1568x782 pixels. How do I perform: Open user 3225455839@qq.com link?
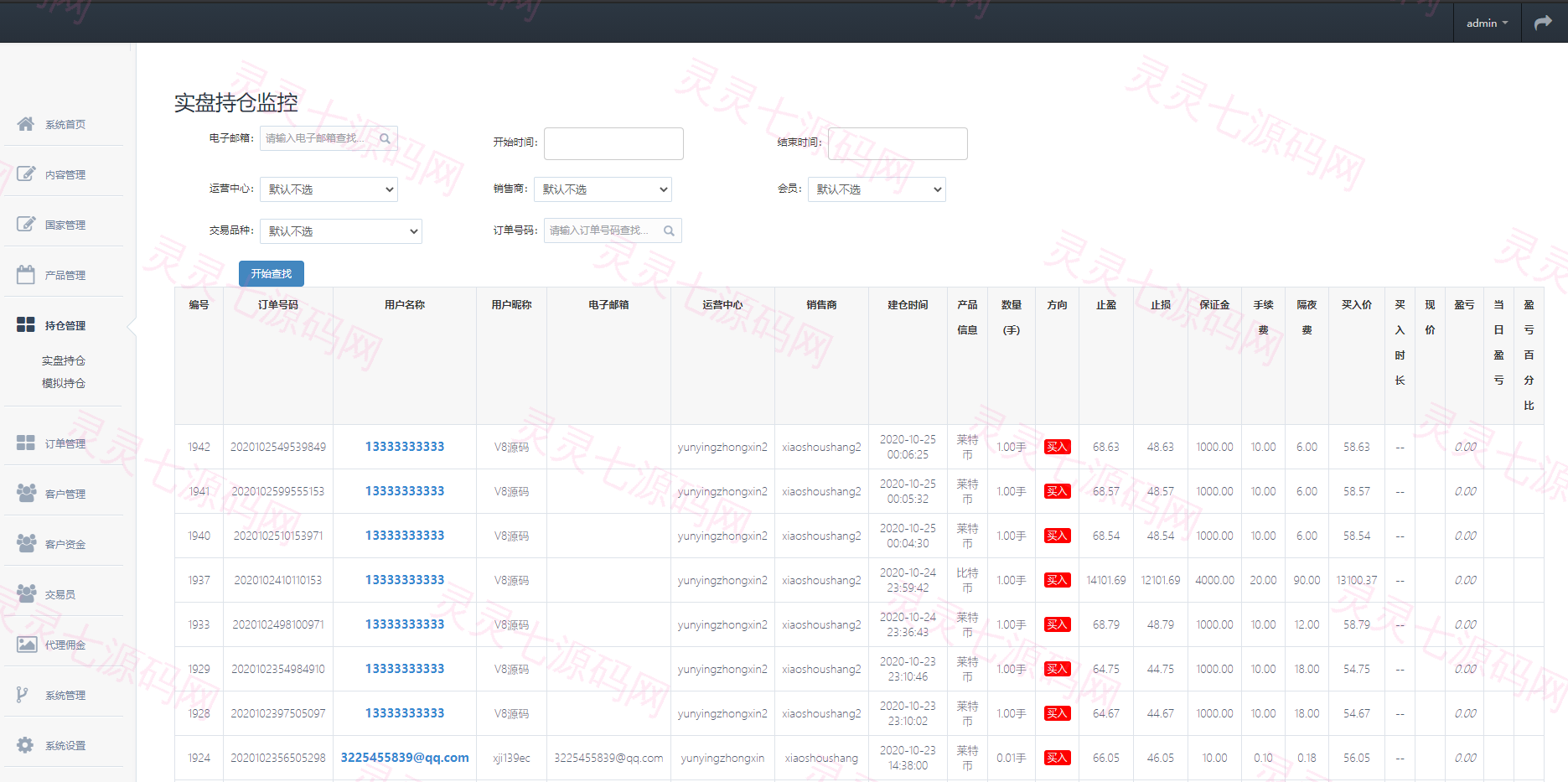(x=405, y=758)
